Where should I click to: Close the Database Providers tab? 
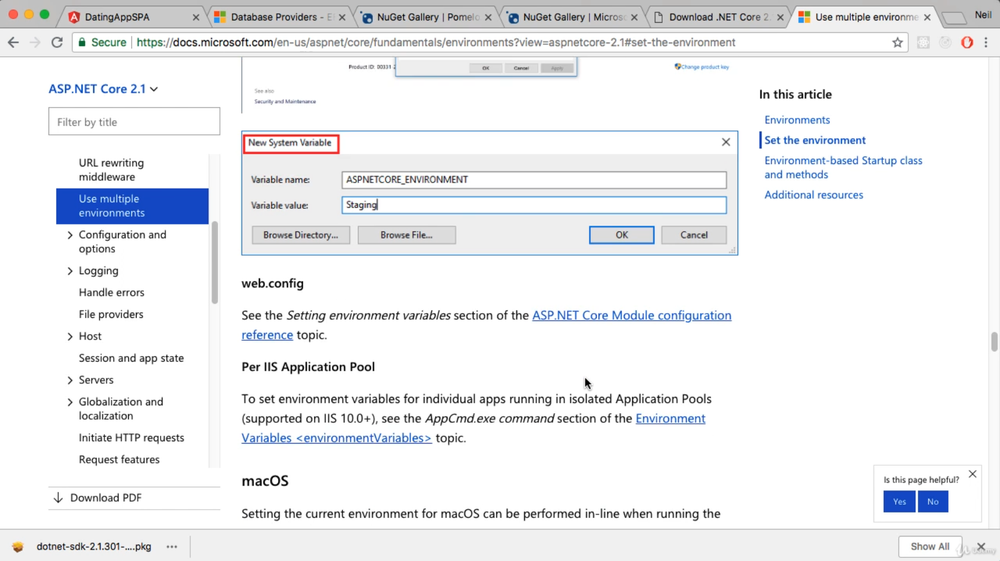point(342,17)
